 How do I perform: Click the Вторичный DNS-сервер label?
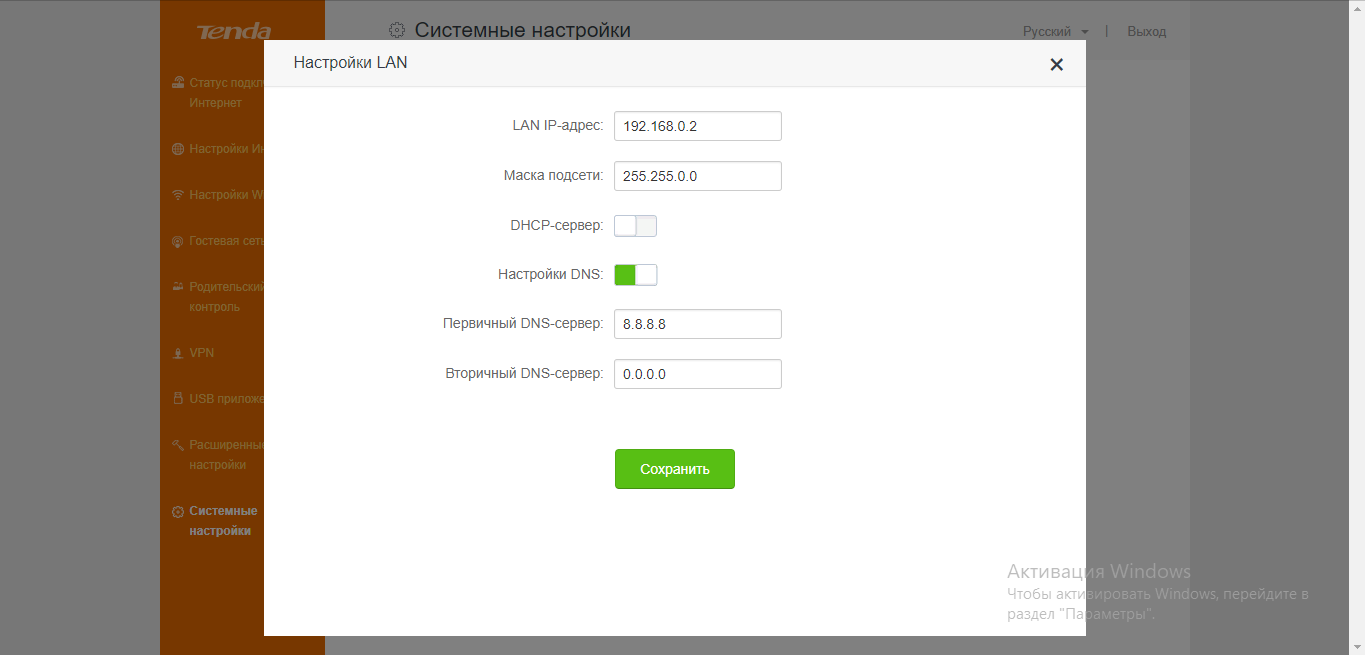coord(525,374)
